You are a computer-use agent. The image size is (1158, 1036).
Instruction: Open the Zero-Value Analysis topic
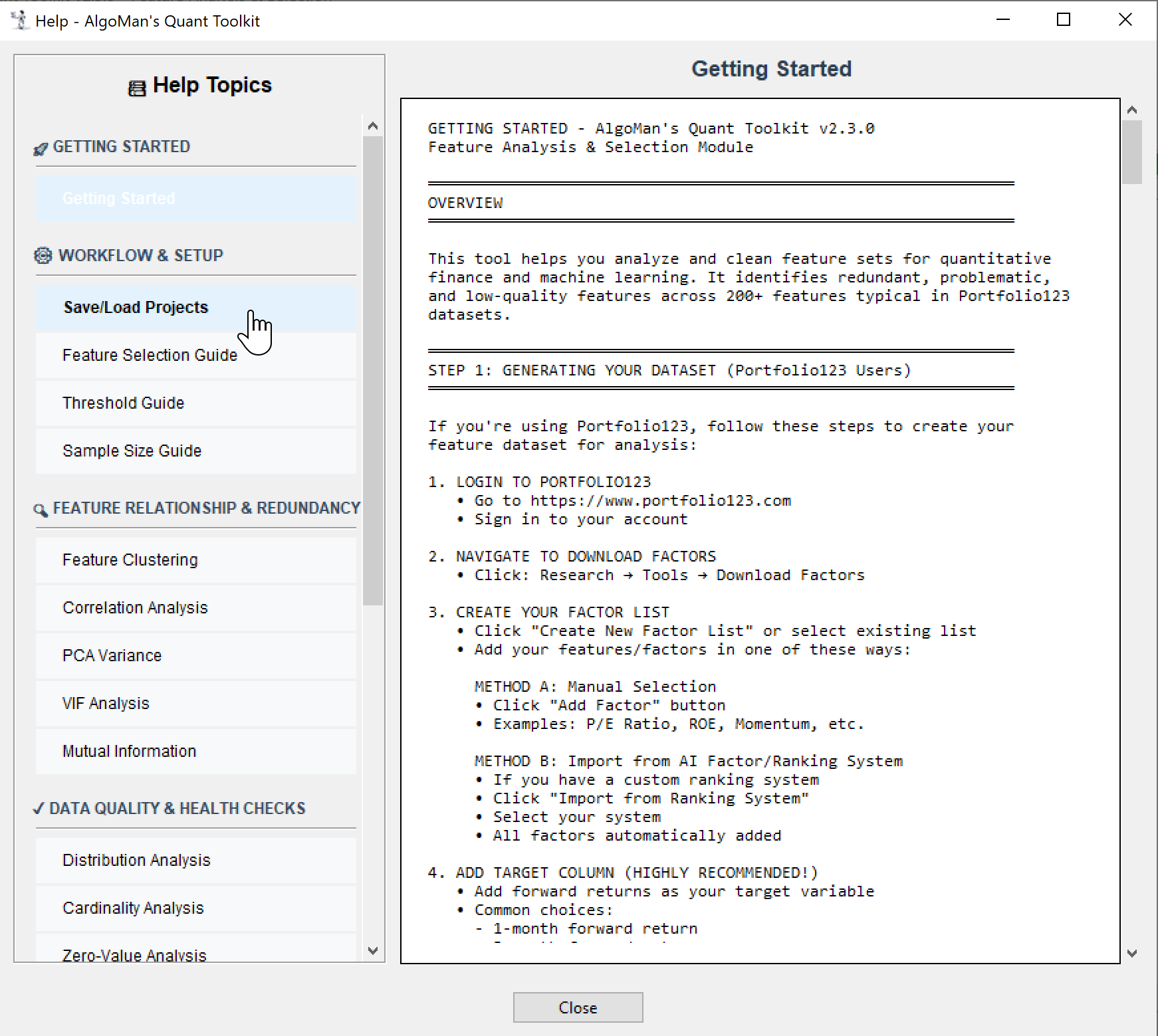[134, 955]
